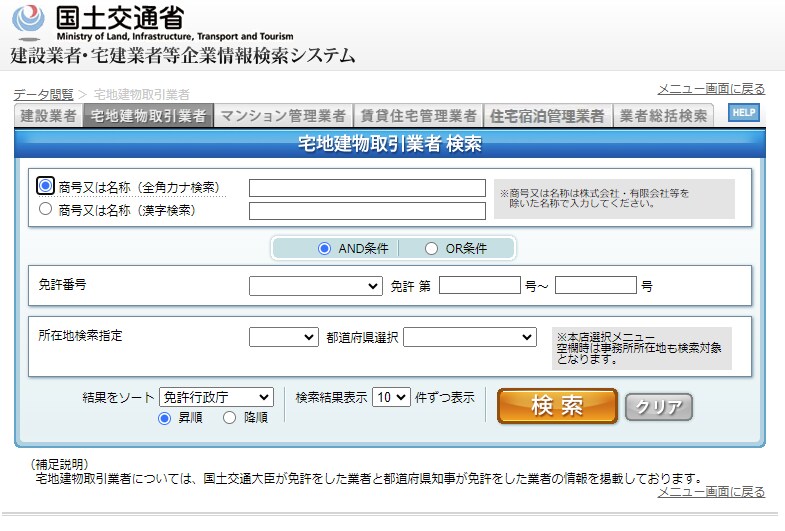
Task: Switch to the マンション管理業者 tab
Action: pos(283,116)
